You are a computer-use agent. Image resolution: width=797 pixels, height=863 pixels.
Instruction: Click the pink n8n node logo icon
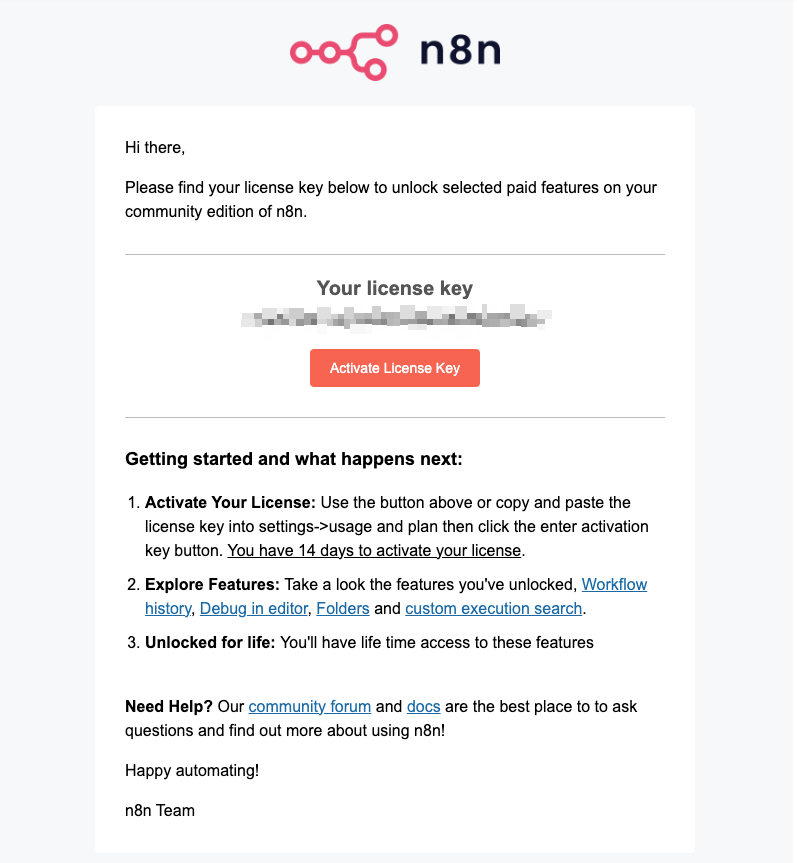(x=344, y=52)
